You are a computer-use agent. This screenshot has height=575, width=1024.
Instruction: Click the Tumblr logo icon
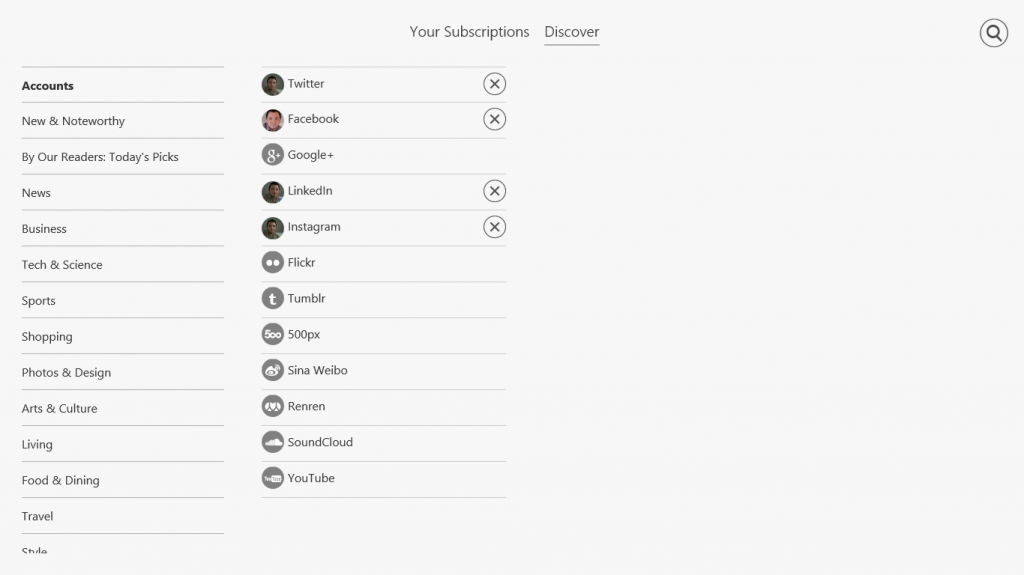click(x=272, y=299)
